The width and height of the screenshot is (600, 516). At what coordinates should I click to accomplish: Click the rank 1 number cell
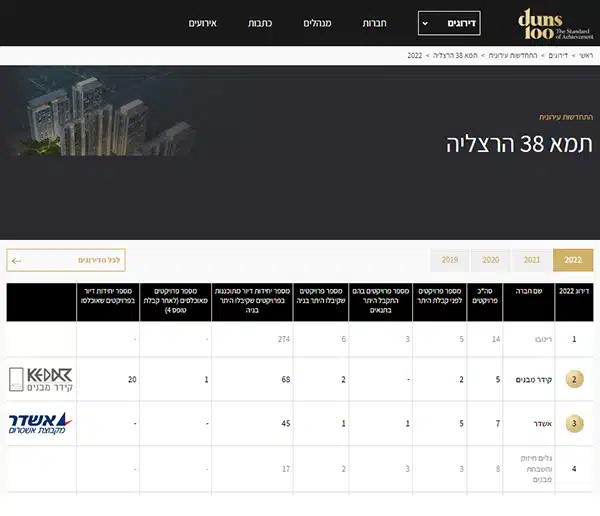[x=574, y=339]
